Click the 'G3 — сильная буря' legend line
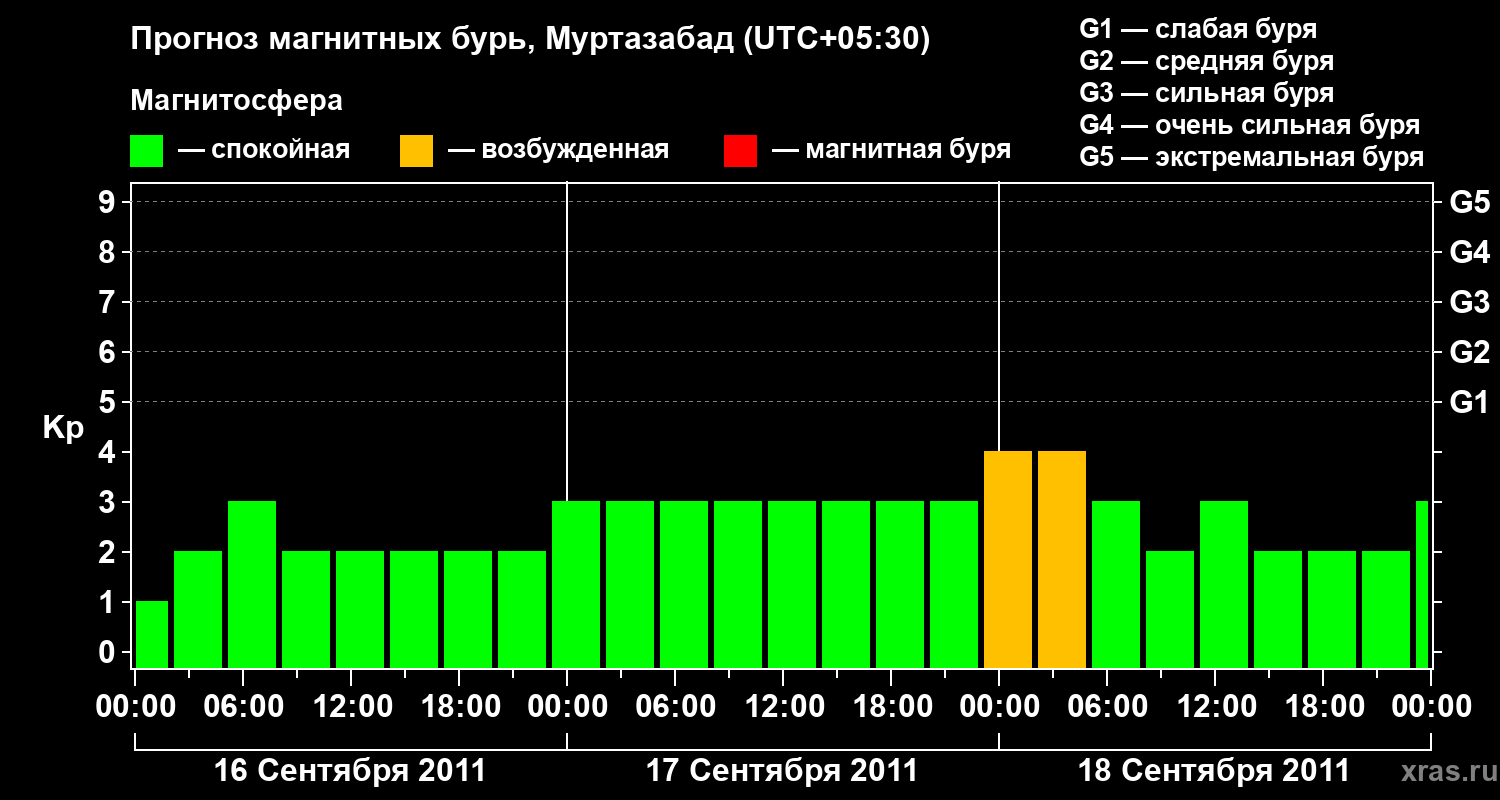 [1207, 92]
